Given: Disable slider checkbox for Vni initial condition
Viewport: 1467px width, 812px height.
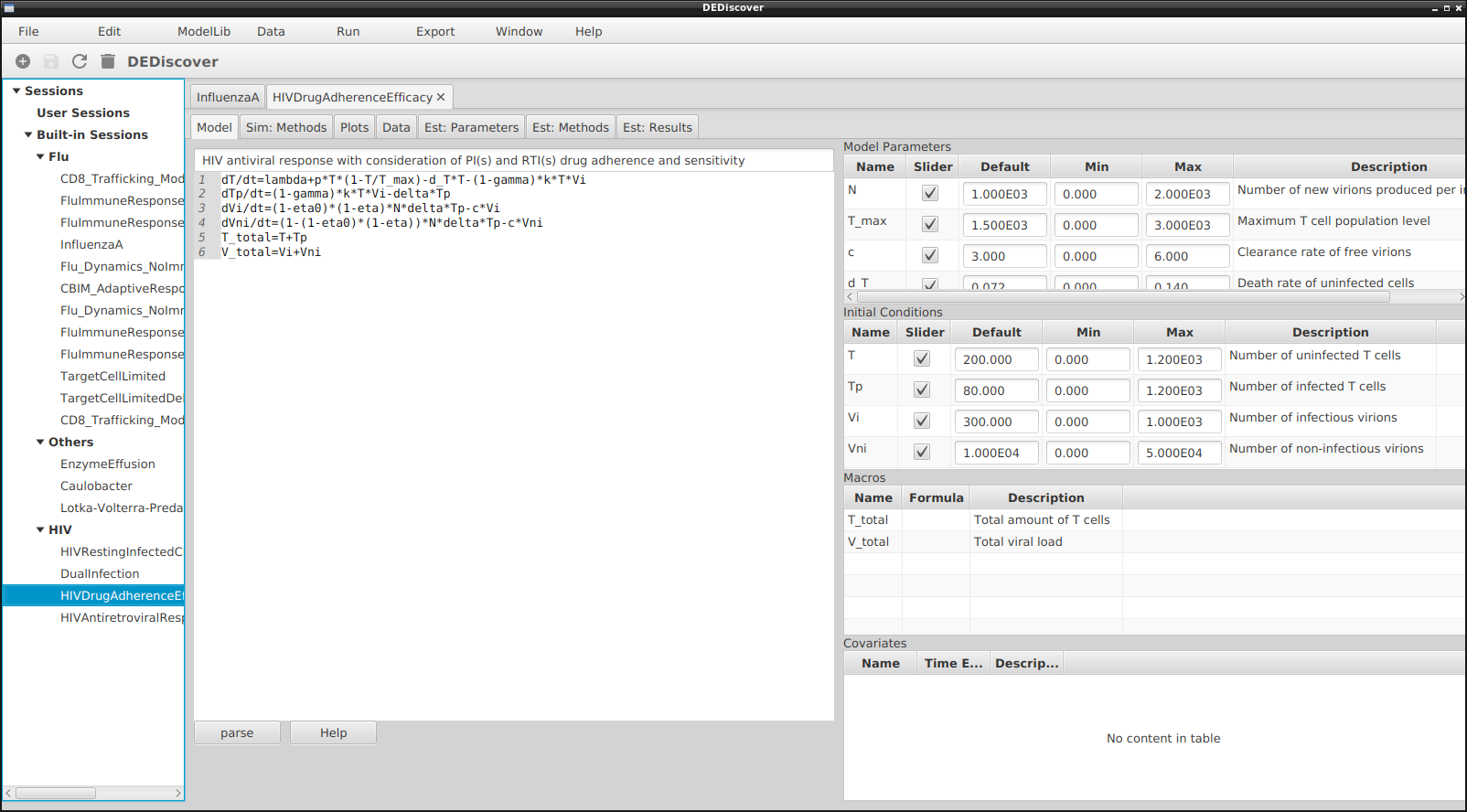Looking at the screenshot, I should (x=922, y=452).
